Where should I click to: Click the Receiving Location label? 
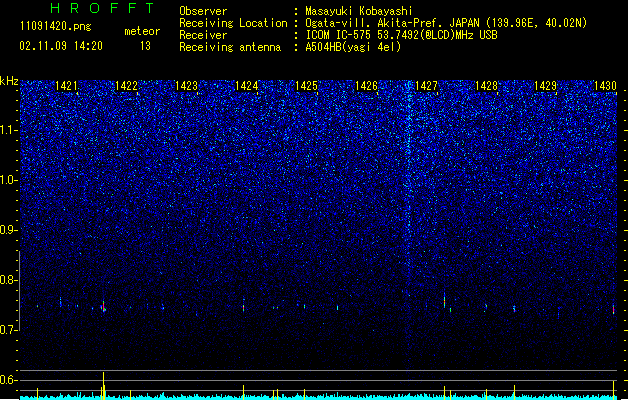pyautogui.click(x=233, y=23)
